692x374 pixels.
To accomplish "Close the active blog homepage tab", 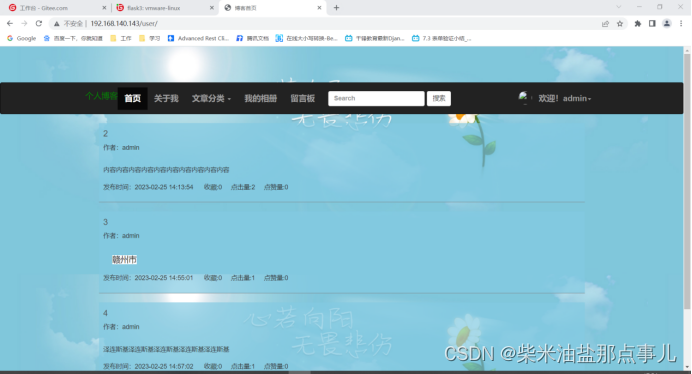I will [x=319, y=8].
